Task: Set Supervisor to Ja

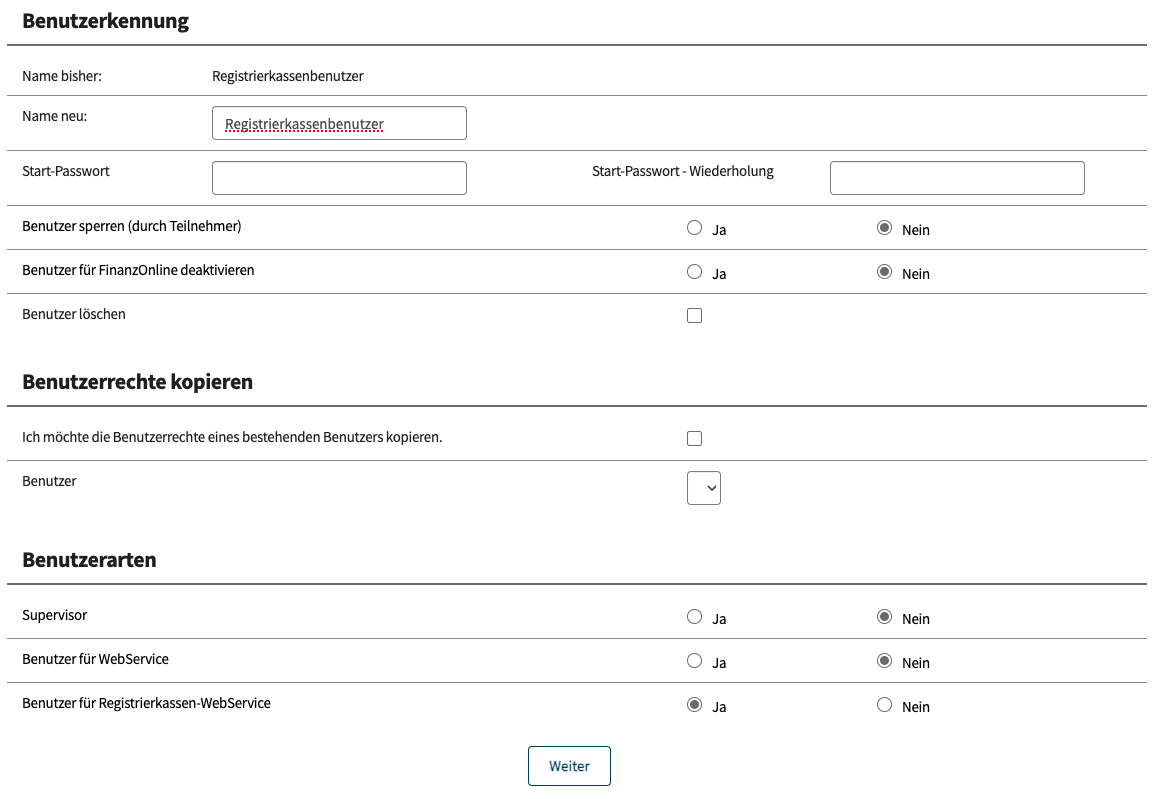Action: (x=695, y=617)
